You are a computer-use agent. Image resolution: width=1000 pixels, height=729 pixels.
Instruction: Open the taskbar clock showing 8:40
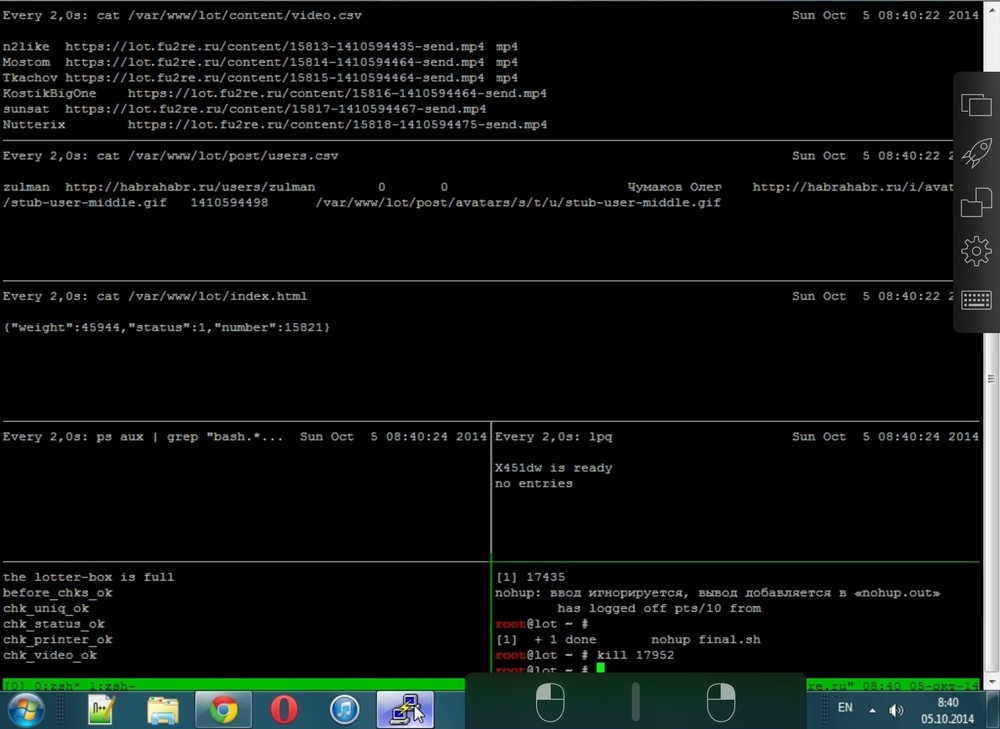(x=948, y=710)
